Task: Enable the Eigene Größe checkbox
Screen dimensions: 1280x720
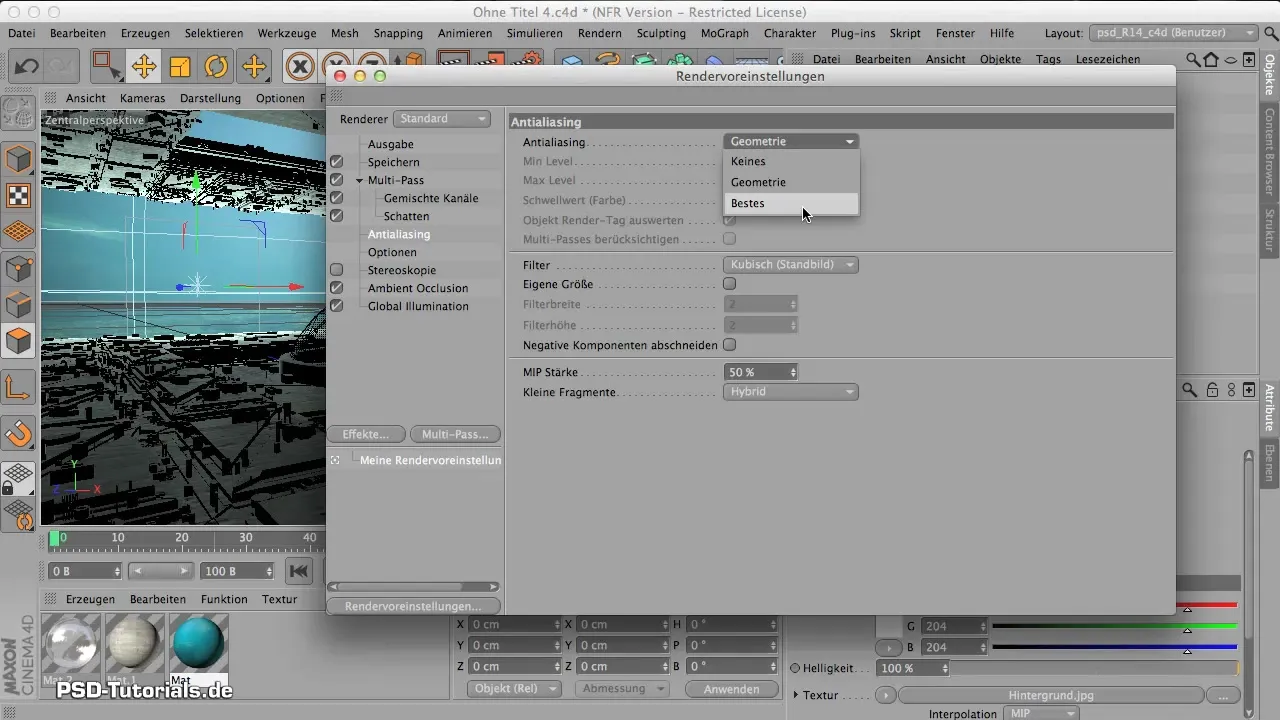Action: (x=730, y=284)
